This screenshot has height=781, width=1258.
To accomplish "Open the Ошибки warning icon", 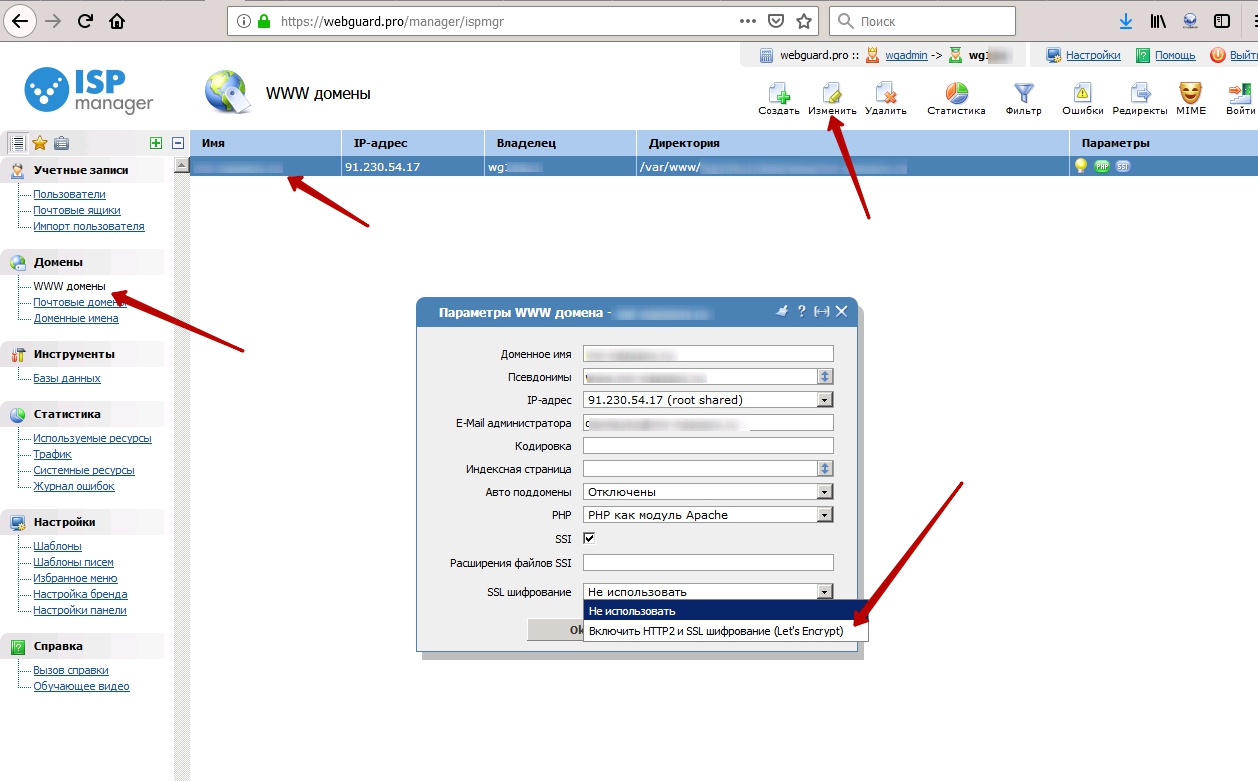I will click(1082, 95).
